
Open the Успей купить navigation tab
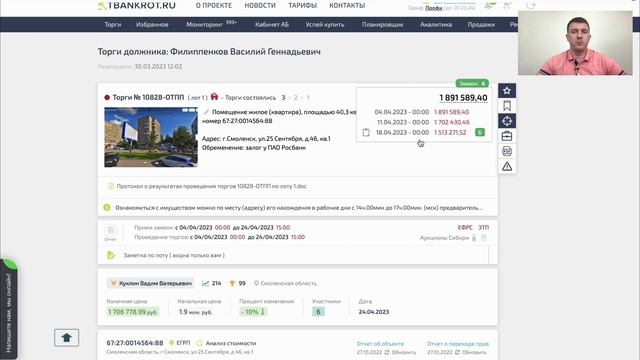325,24
